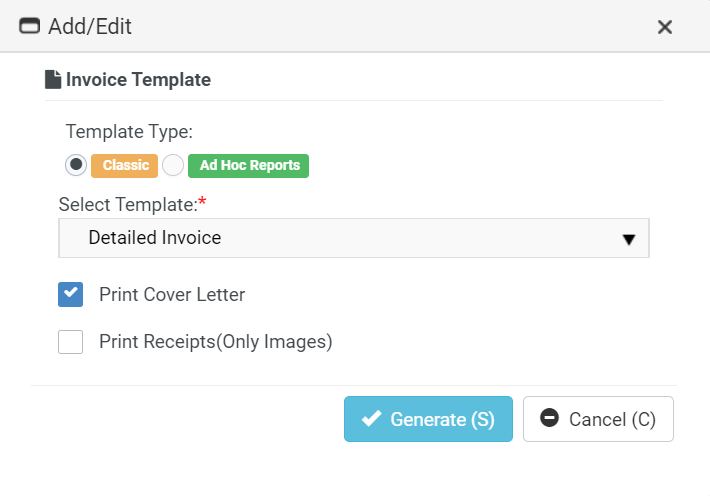Click the green Ad Hoc Reports badge
710x496 pixels.
point(249,166)
